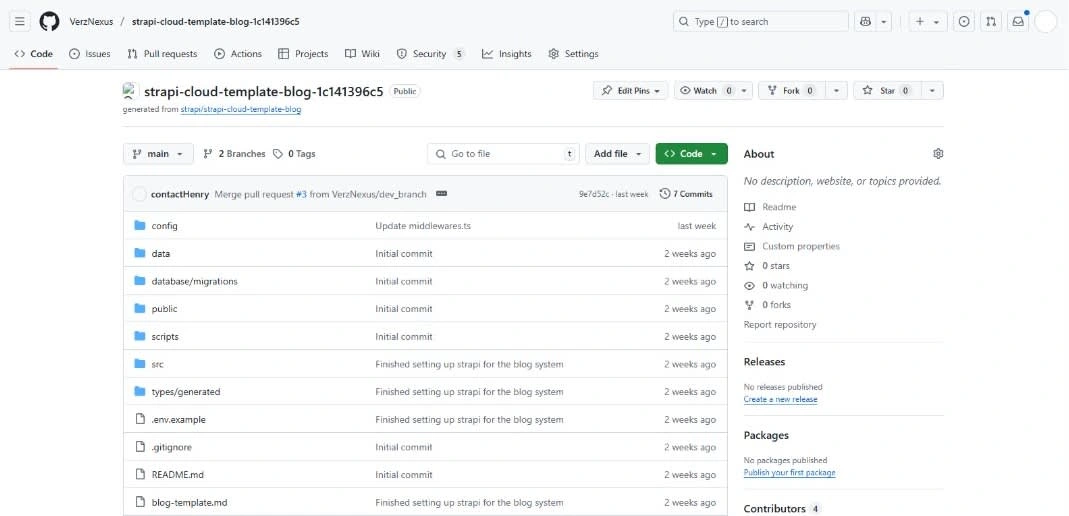Switch to the Issues tab
Viewport: 1069px width, 516px height.
[x=90, y=54]
